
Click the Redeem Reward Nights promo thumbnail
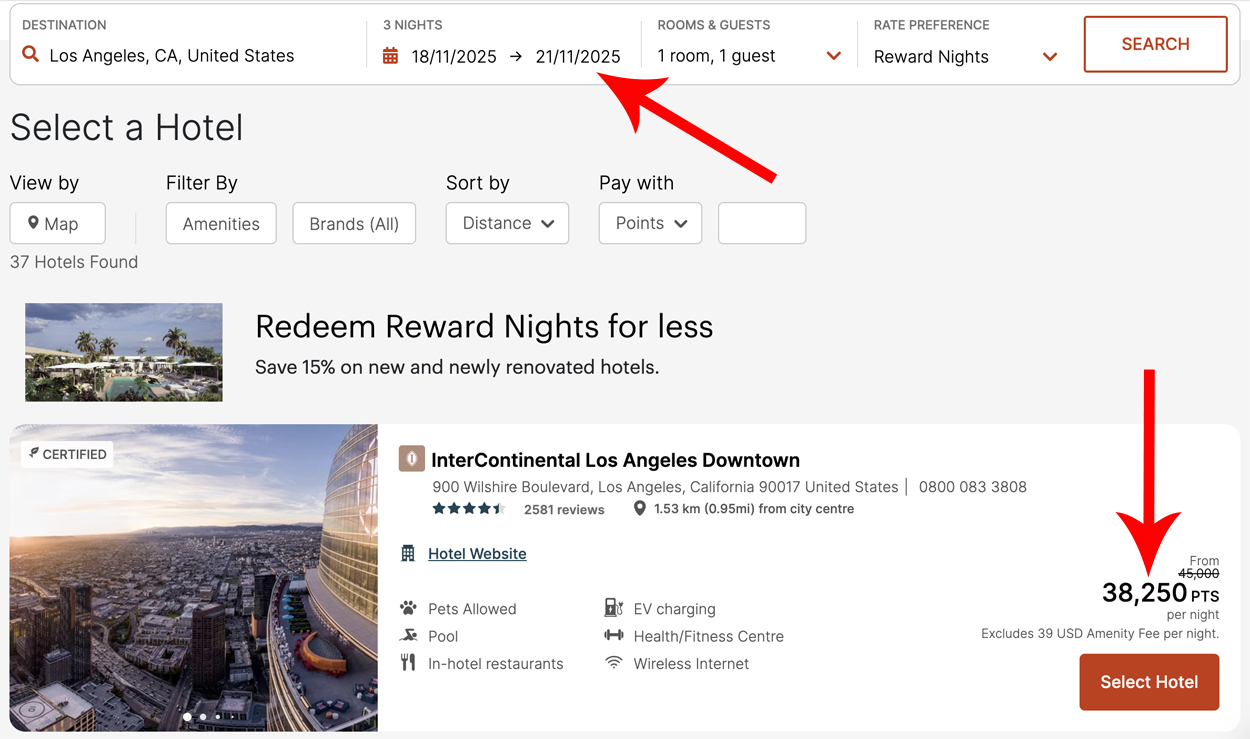click(x=124, y=352)
